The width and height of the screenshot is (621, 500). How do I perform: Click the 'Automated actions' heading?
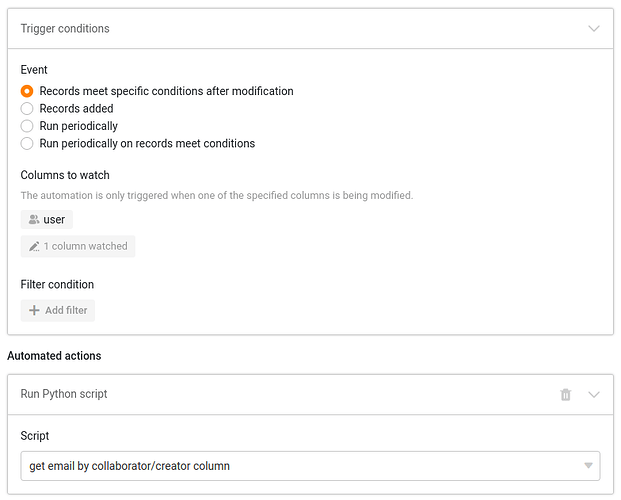pyautogui.click(x=54, y=356)
